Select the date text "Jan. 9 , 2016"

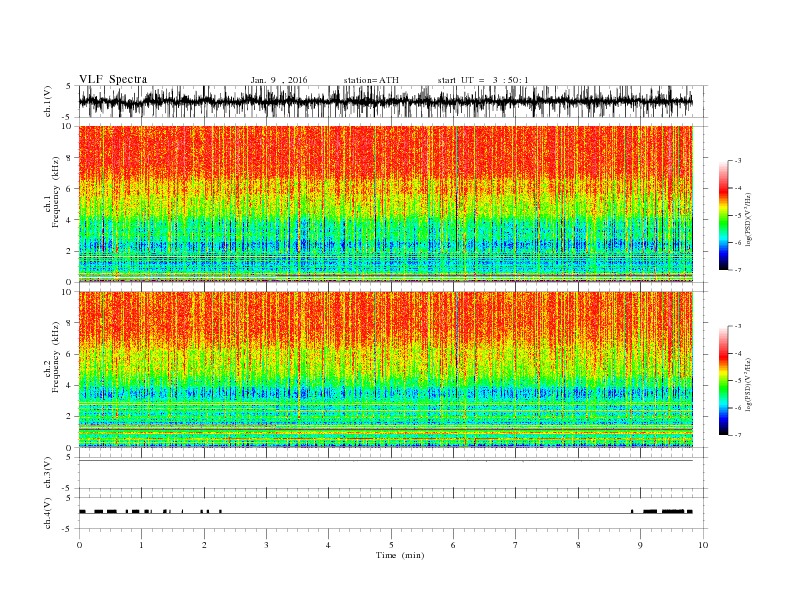click(x=279, y=80)
